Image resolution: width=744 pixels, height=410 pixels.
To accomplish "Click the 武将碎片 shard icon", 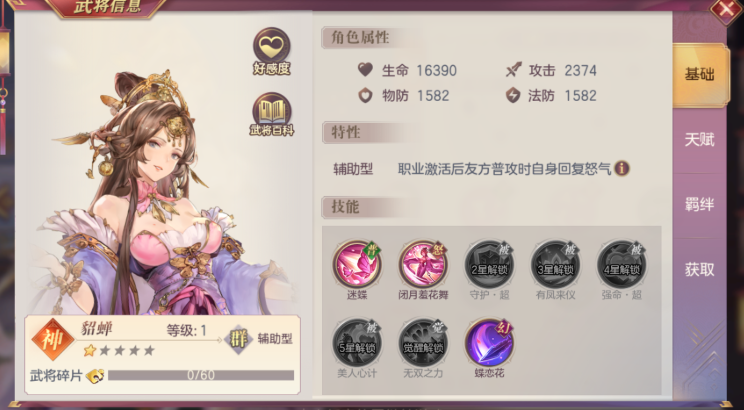I will click(95, 376).
